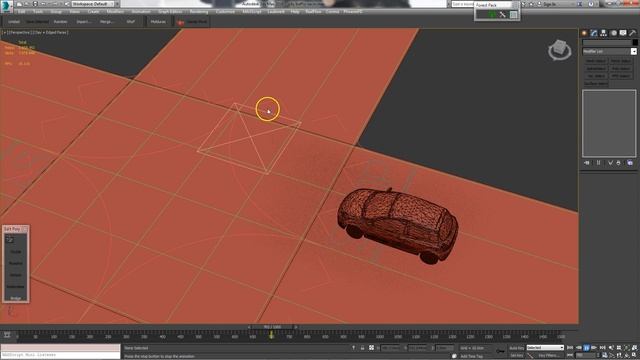Click the Zoom Extents All icon
This screenshot has width=640, height=360.
click(x=635, y=348)
